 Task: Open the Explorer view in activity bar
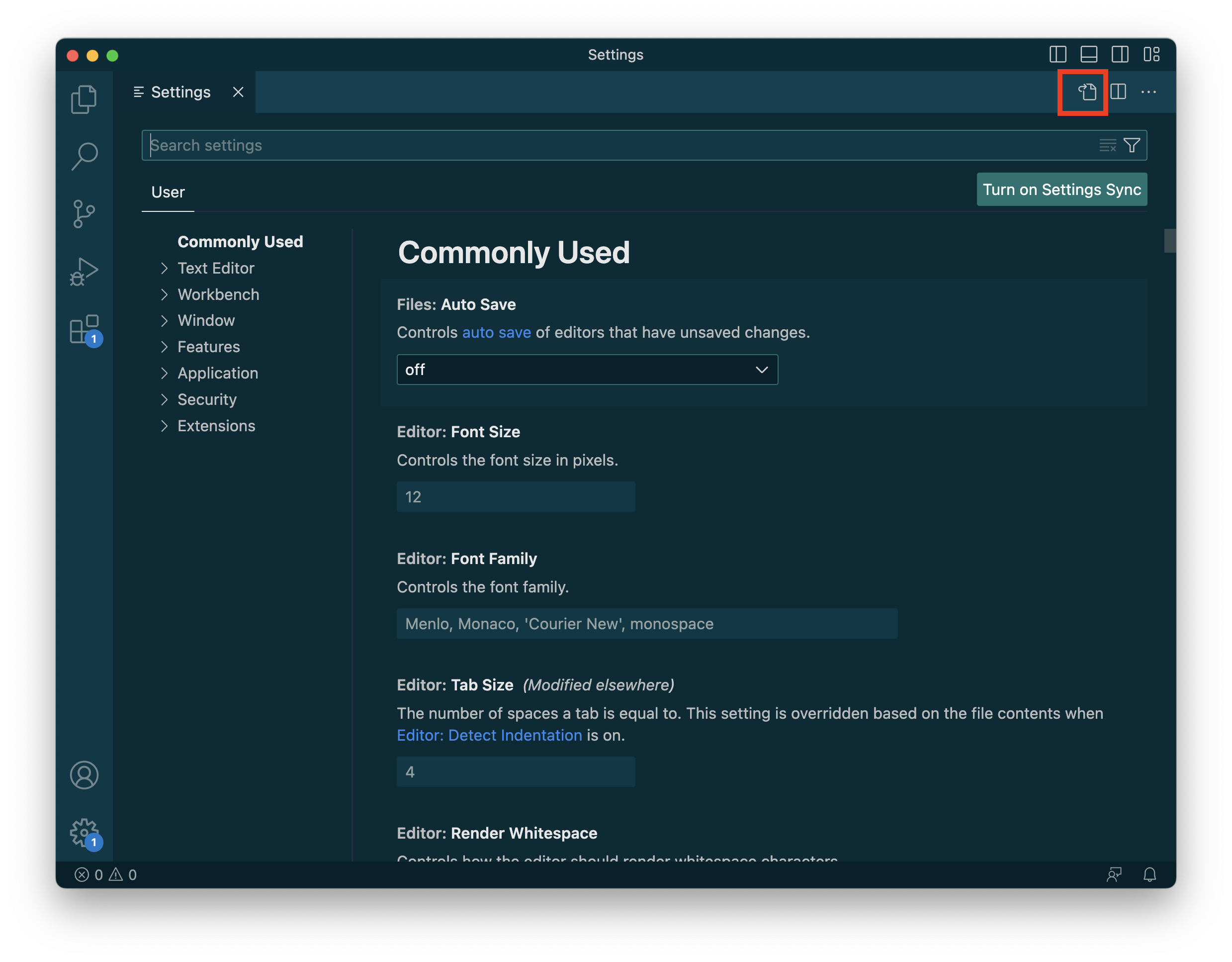[x=84, y=99]
